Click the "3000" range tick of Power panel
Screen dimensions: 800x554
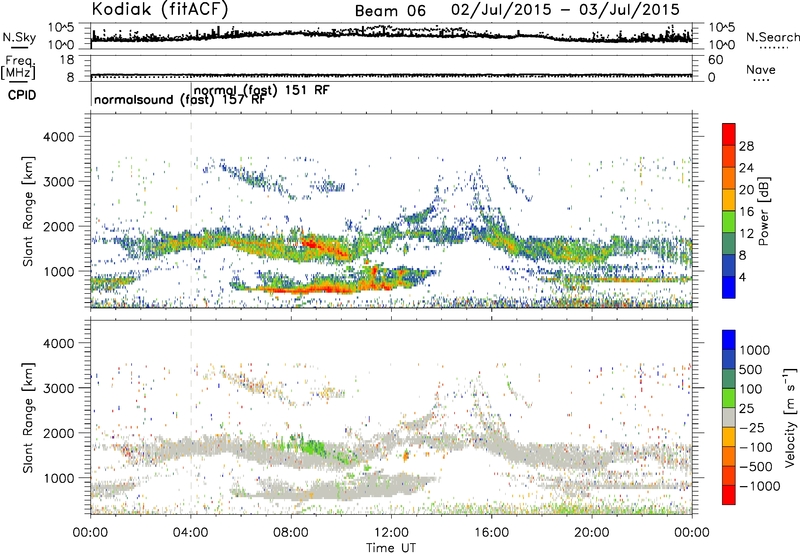pos(59,182)
